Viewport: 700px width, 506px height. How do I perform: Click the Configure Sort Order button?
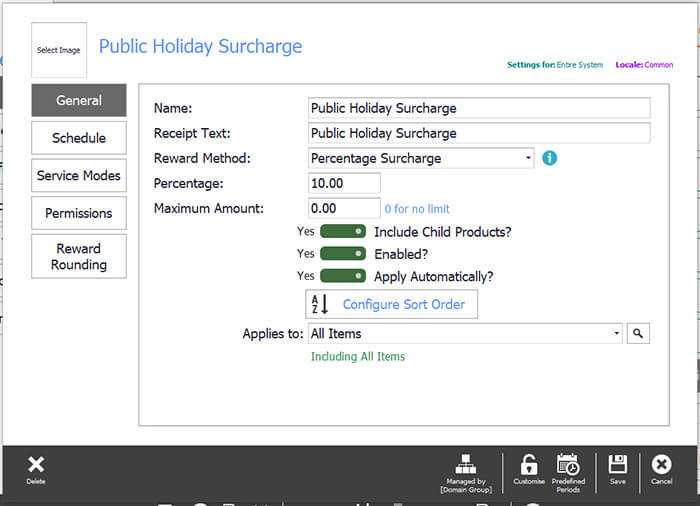(391, 304)
